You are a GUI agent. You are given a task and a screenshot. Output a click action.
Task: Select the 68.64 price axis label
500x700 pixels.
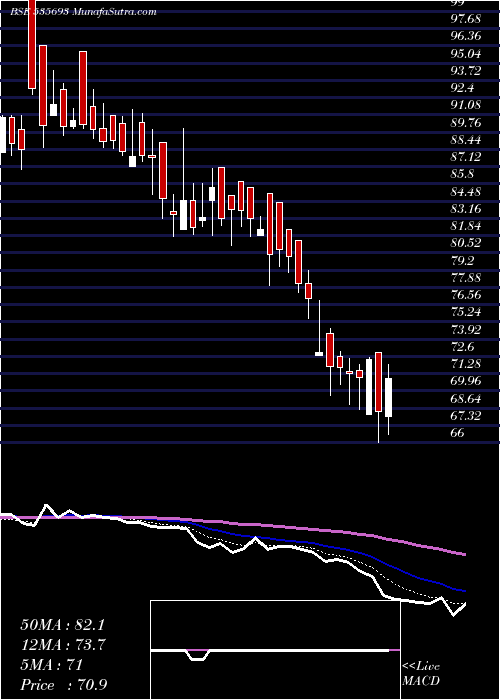(466, 398)
